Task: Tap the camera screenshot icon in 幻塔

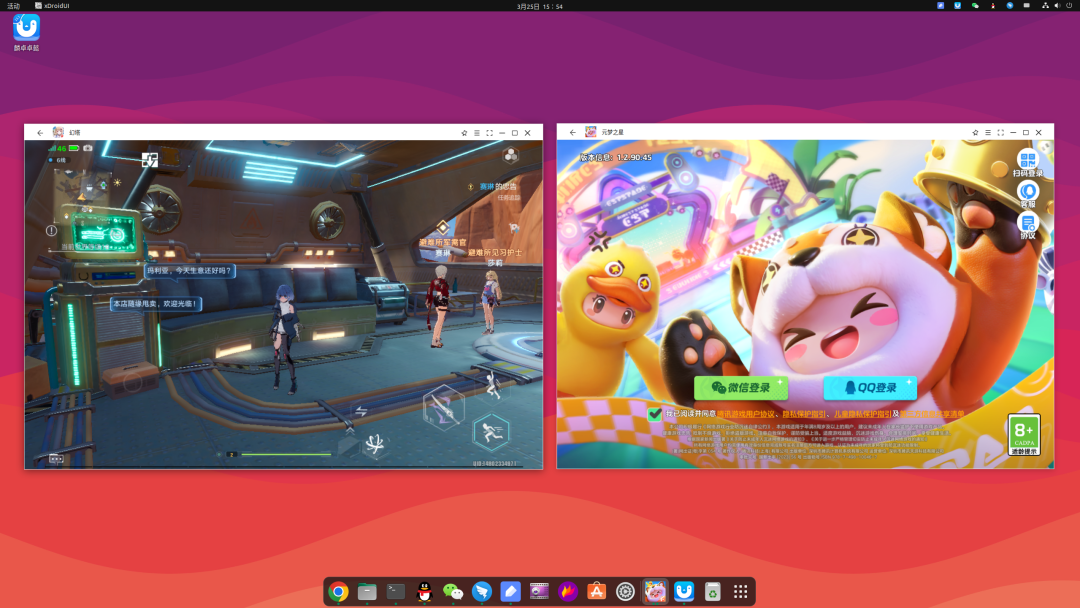Action: (x=87, y=148)
